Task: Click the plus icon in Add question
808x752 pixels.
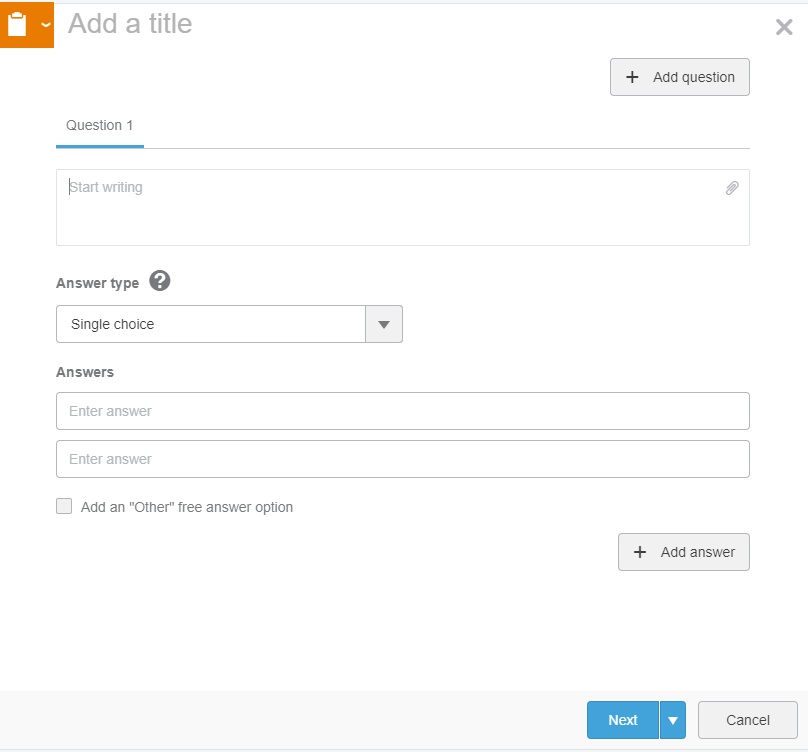Action: (632, 77)
